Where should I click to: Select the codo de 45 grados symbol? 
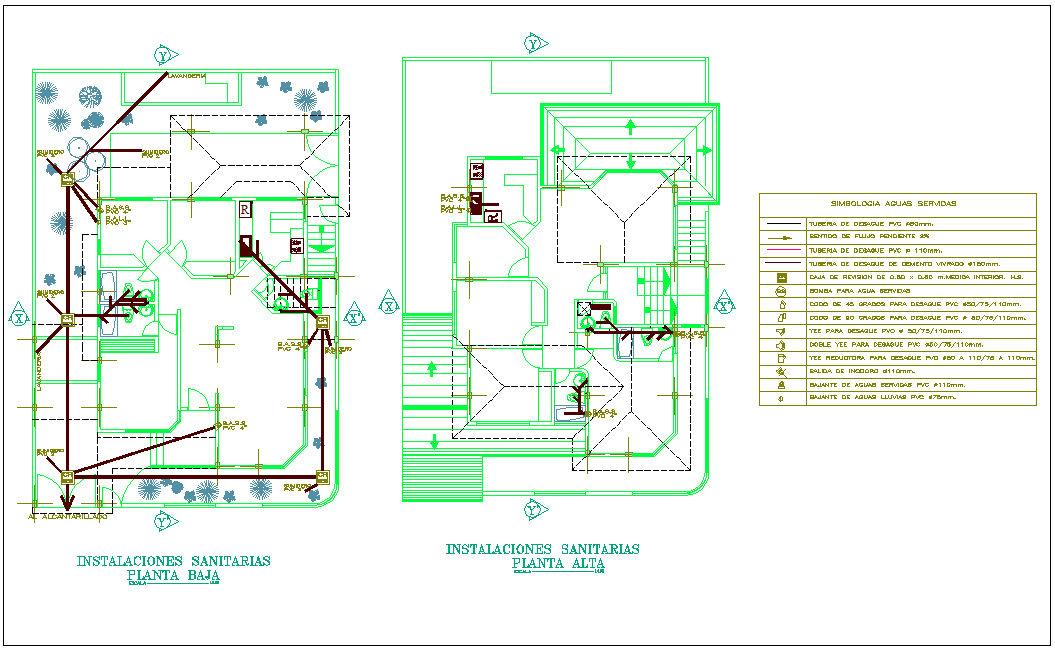[x=781, y=305]
